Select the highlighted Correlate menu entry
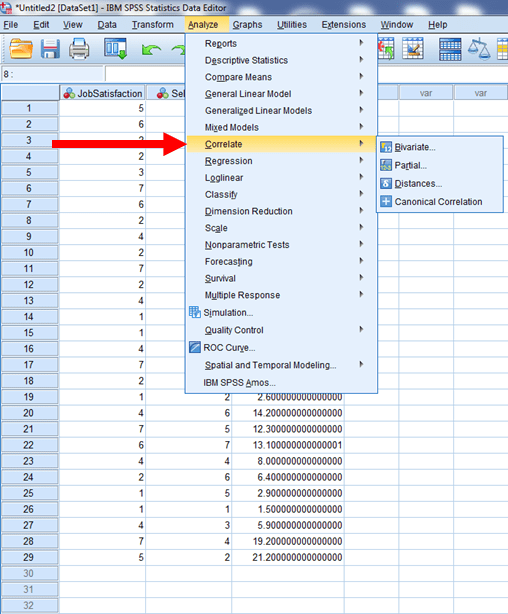 pos(281,144)
